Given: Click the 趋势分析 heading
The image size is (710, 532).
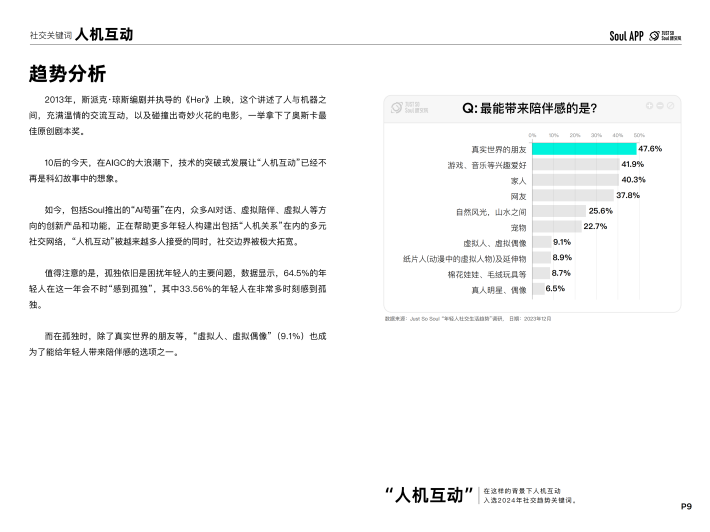Looking at the screenshot, I should (67, 74).
